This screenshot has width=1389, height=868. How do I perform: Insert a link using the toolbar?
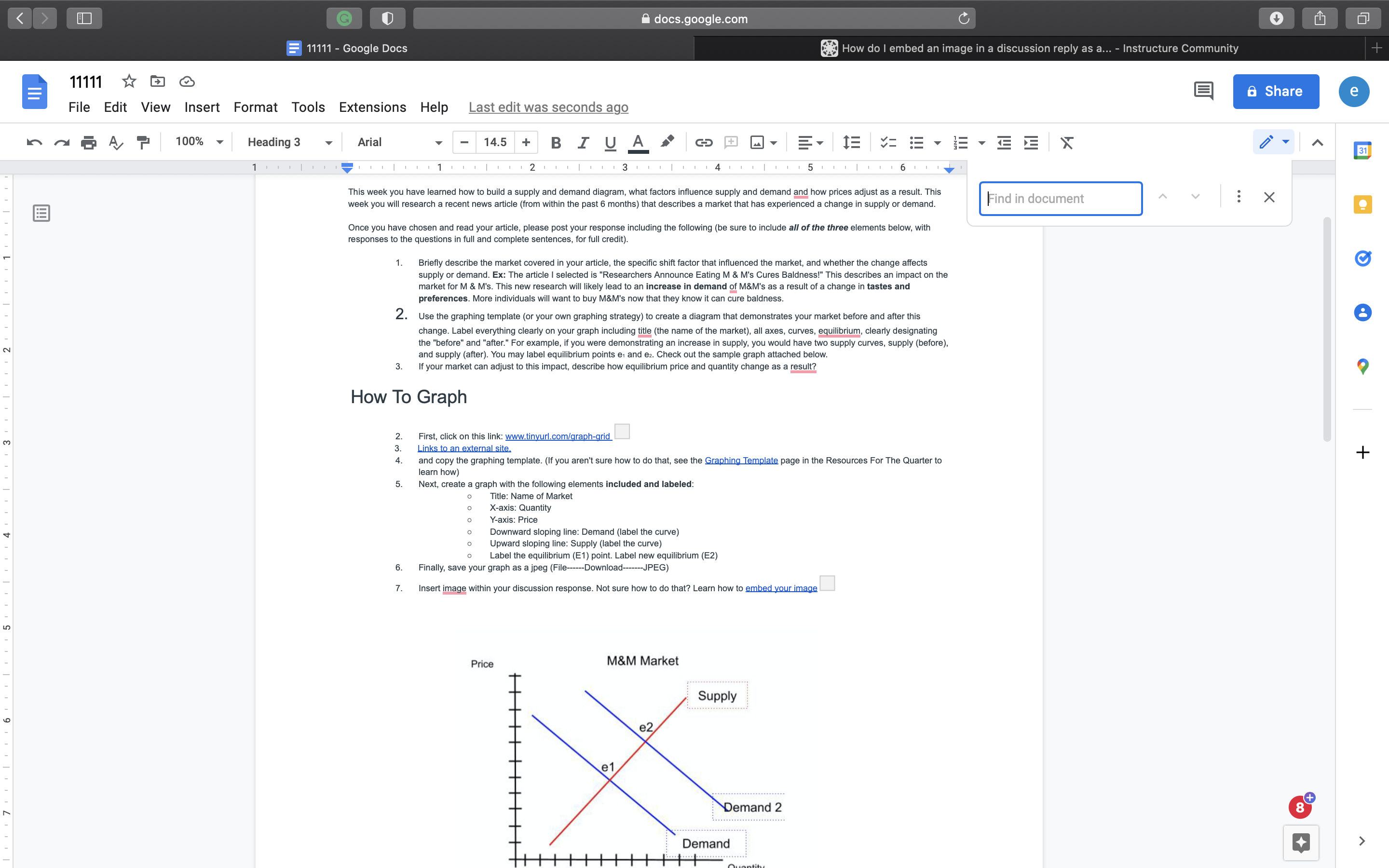click(703, 142)
